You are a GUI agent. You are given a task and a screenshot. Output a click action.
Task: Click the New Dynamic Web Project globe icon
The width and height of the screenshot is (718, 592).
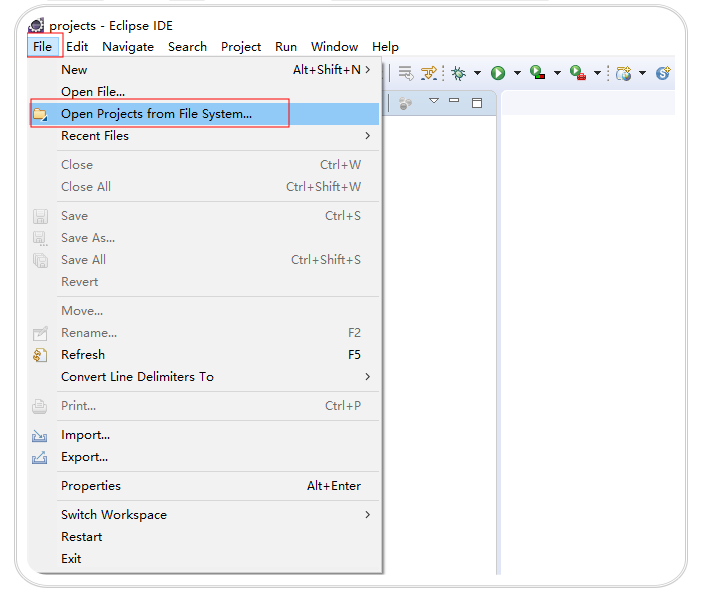(623, 73)
